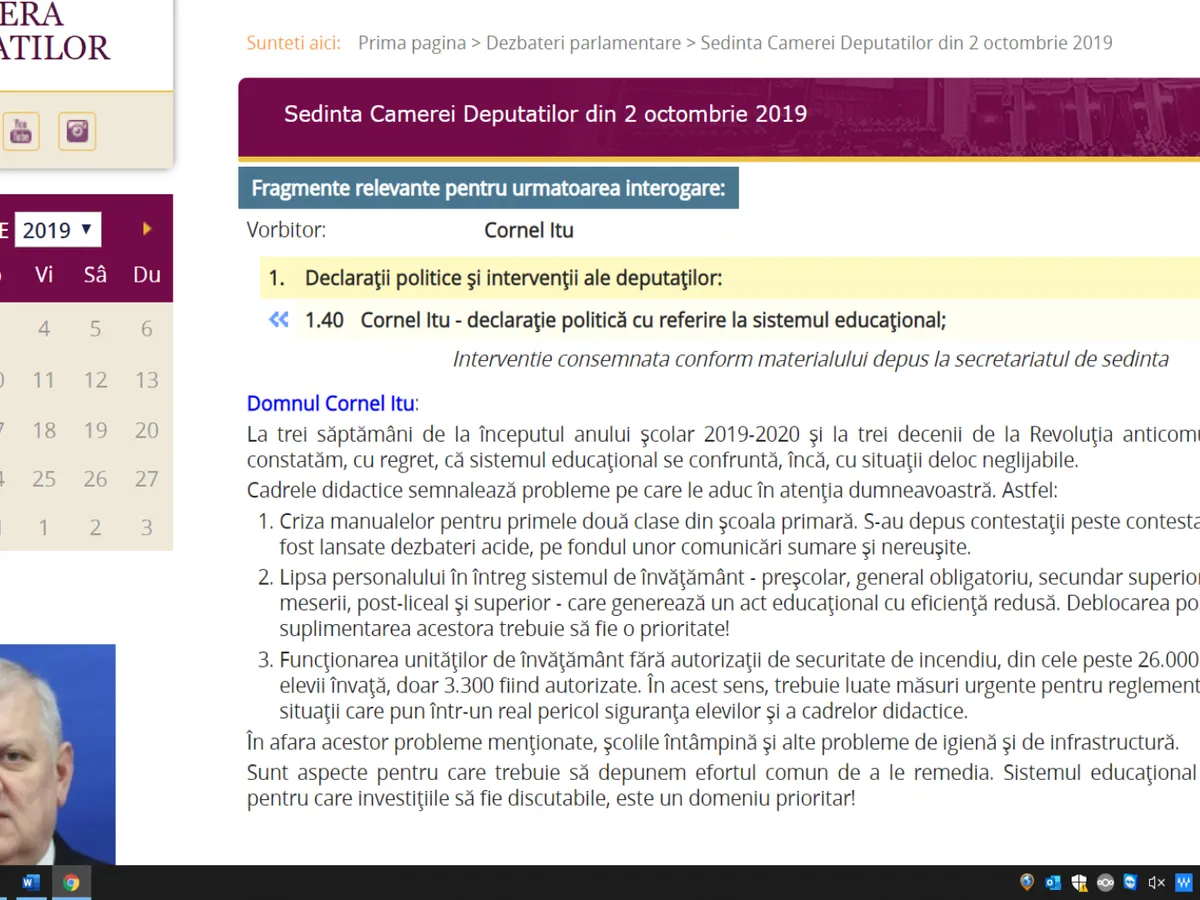Select calendar day 25
The height and width of the screenshot is (900, 1200).
tap(44, 479)
